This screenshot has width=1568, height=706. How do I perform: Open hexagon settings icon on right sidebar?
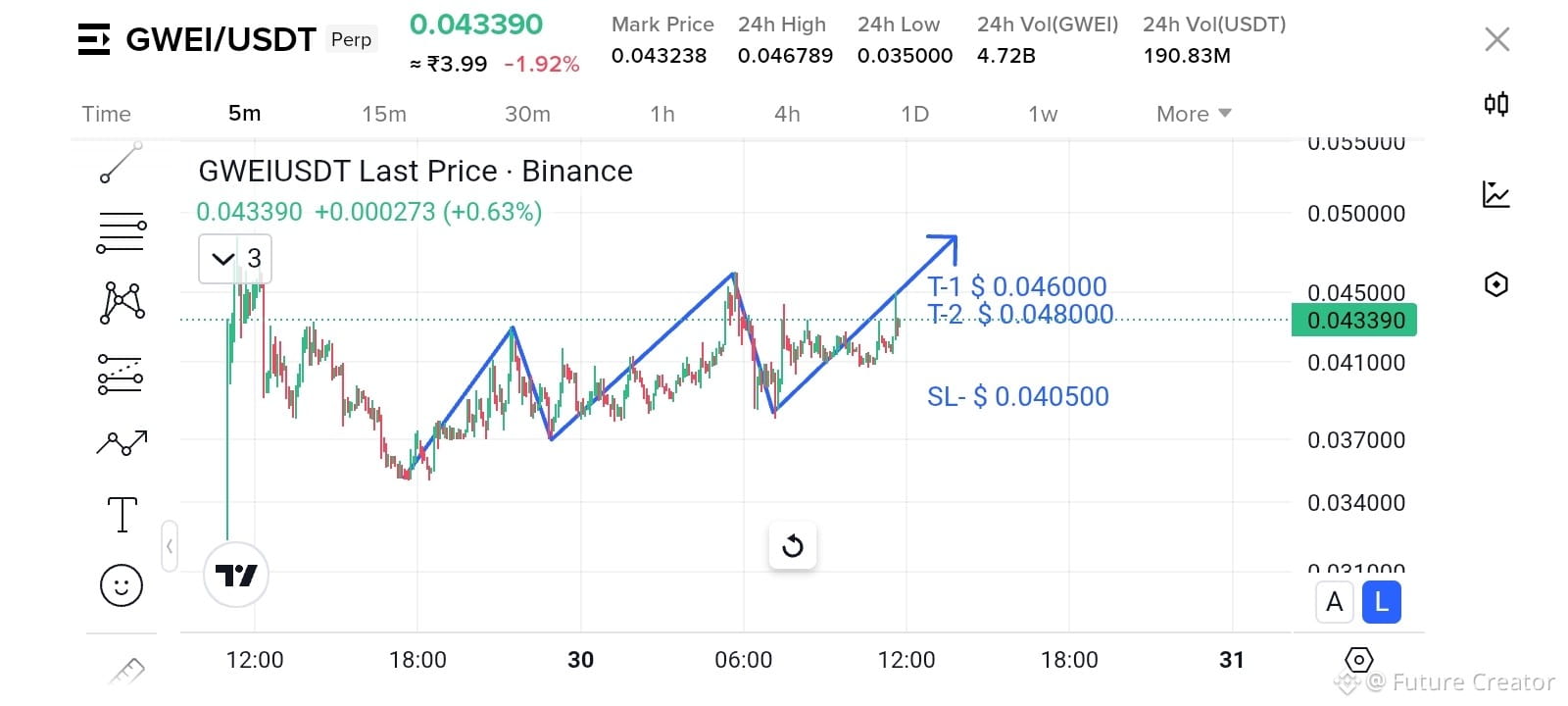[x=1496, y=284]
